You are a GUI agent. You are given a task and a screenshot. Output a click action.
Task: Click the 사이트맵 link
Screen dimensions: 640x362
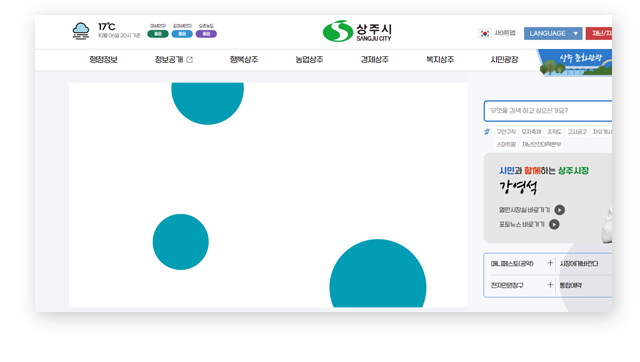[505, 33]
